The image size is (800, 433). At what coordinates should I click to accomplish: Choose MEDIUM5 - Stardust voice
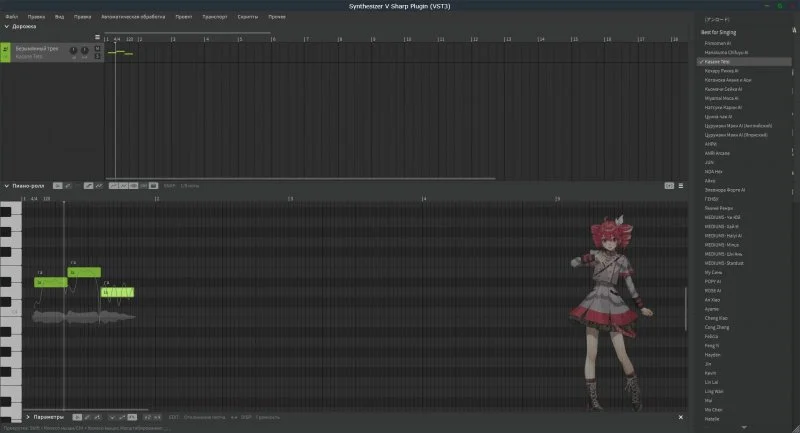click(x=724, y=263)
